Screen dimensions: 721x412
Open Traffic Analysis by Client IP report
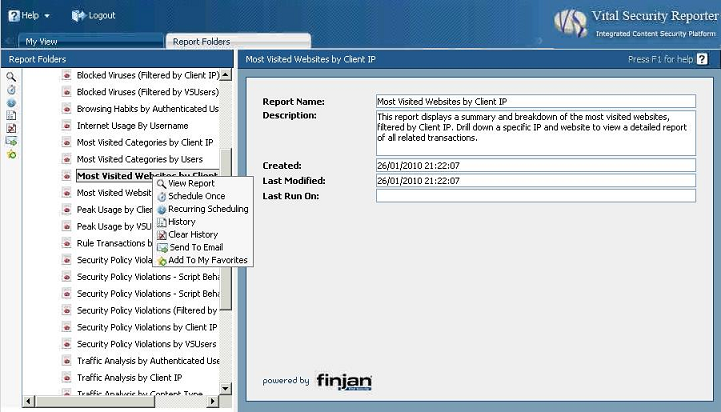click(129, 378)
